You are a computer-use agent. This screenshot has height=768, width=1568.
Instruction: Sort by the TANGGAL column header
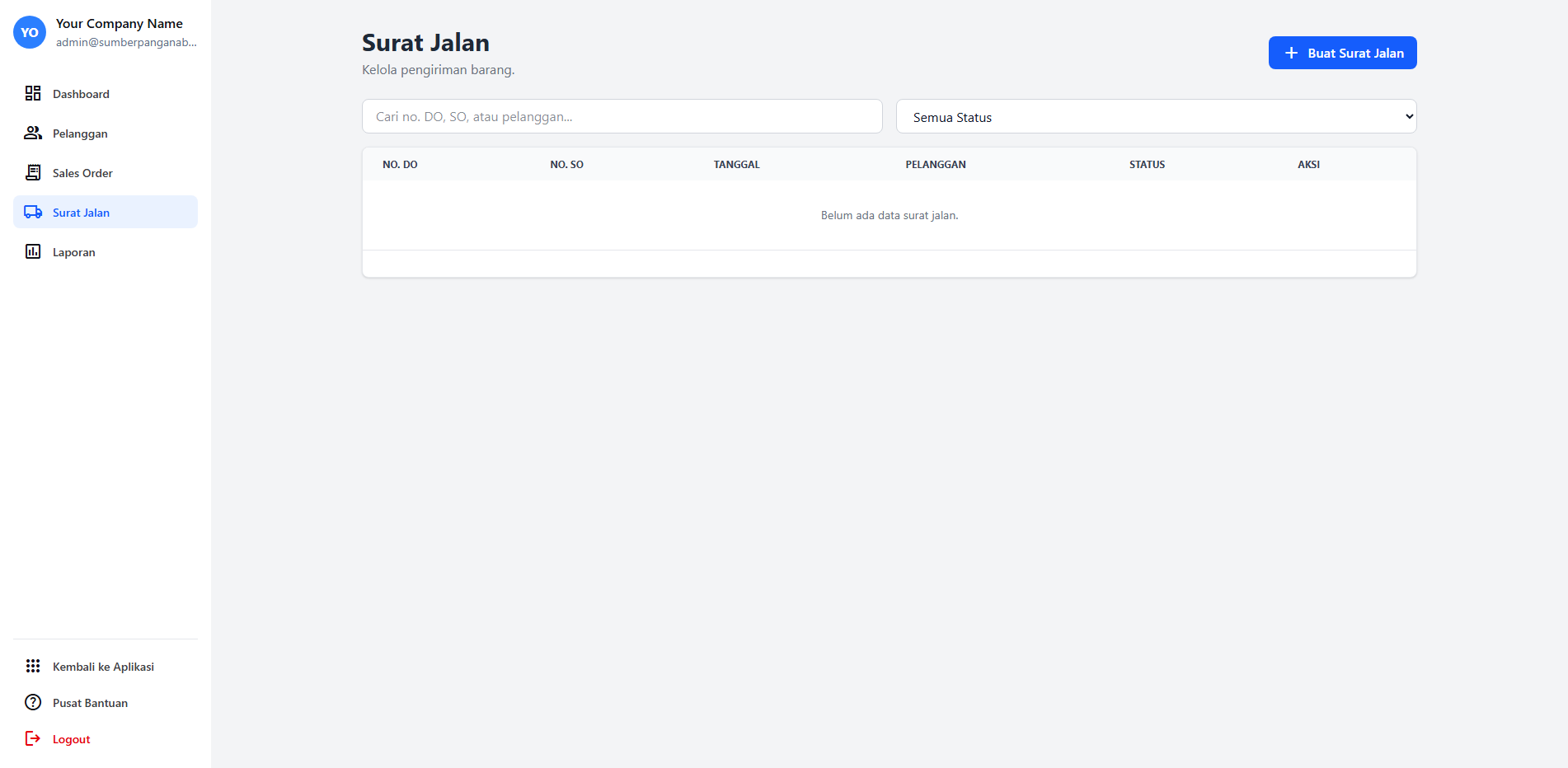736,165
